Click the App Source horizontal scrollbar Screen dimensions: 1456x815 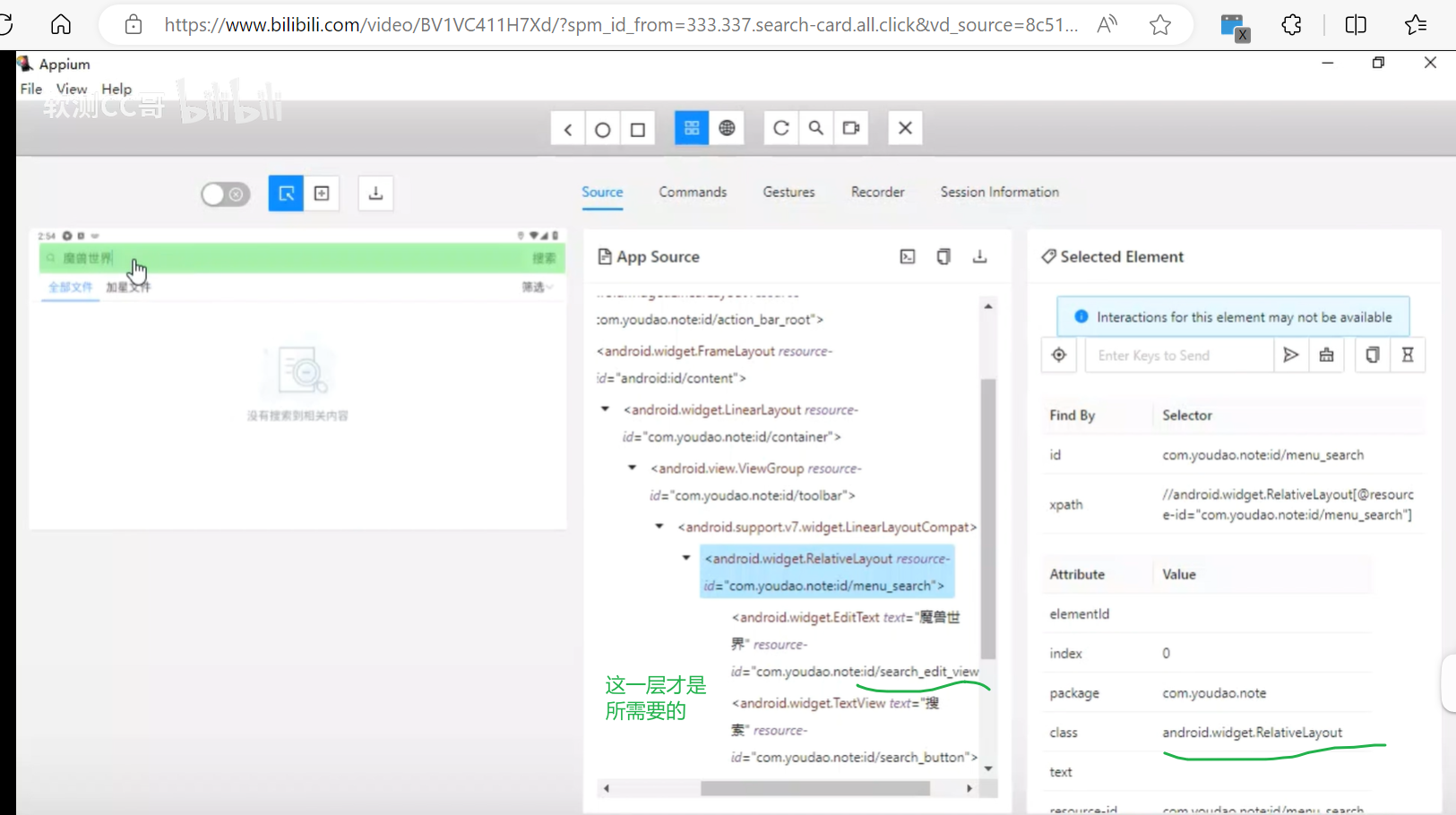click(x=815, y=788)
